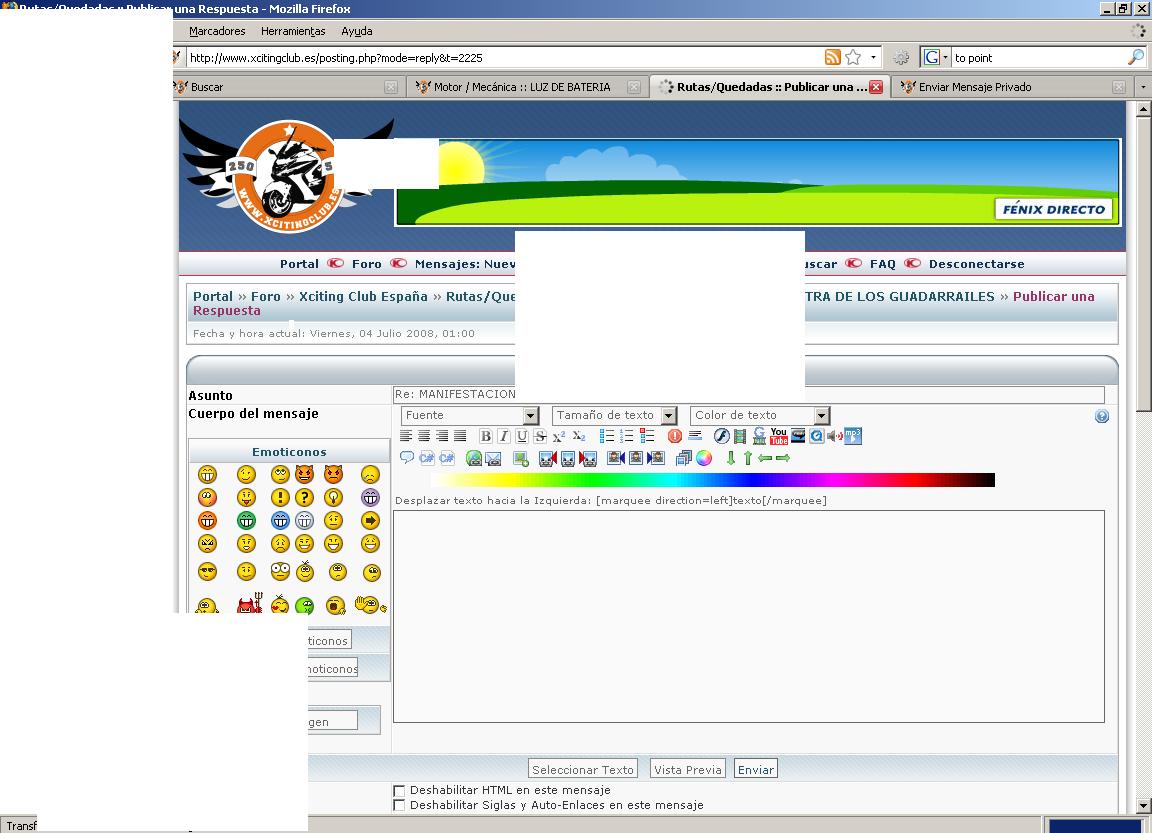The image size is (1152, 833).
Task: Check Deshabilitar Siglas y Auto-Enlaces
Action: tap(399, 806)
